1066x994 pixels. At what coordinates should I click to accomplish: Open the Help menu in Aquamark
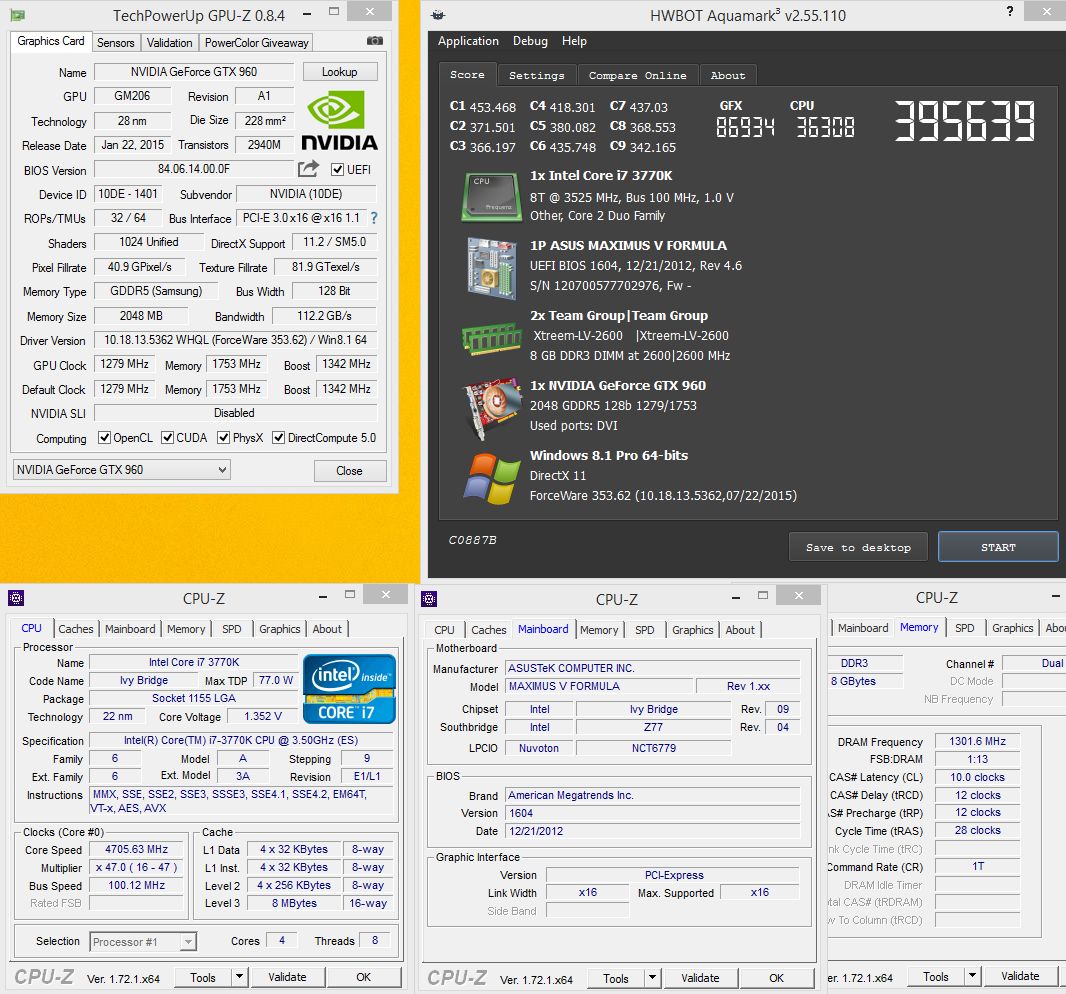(574, 41)
